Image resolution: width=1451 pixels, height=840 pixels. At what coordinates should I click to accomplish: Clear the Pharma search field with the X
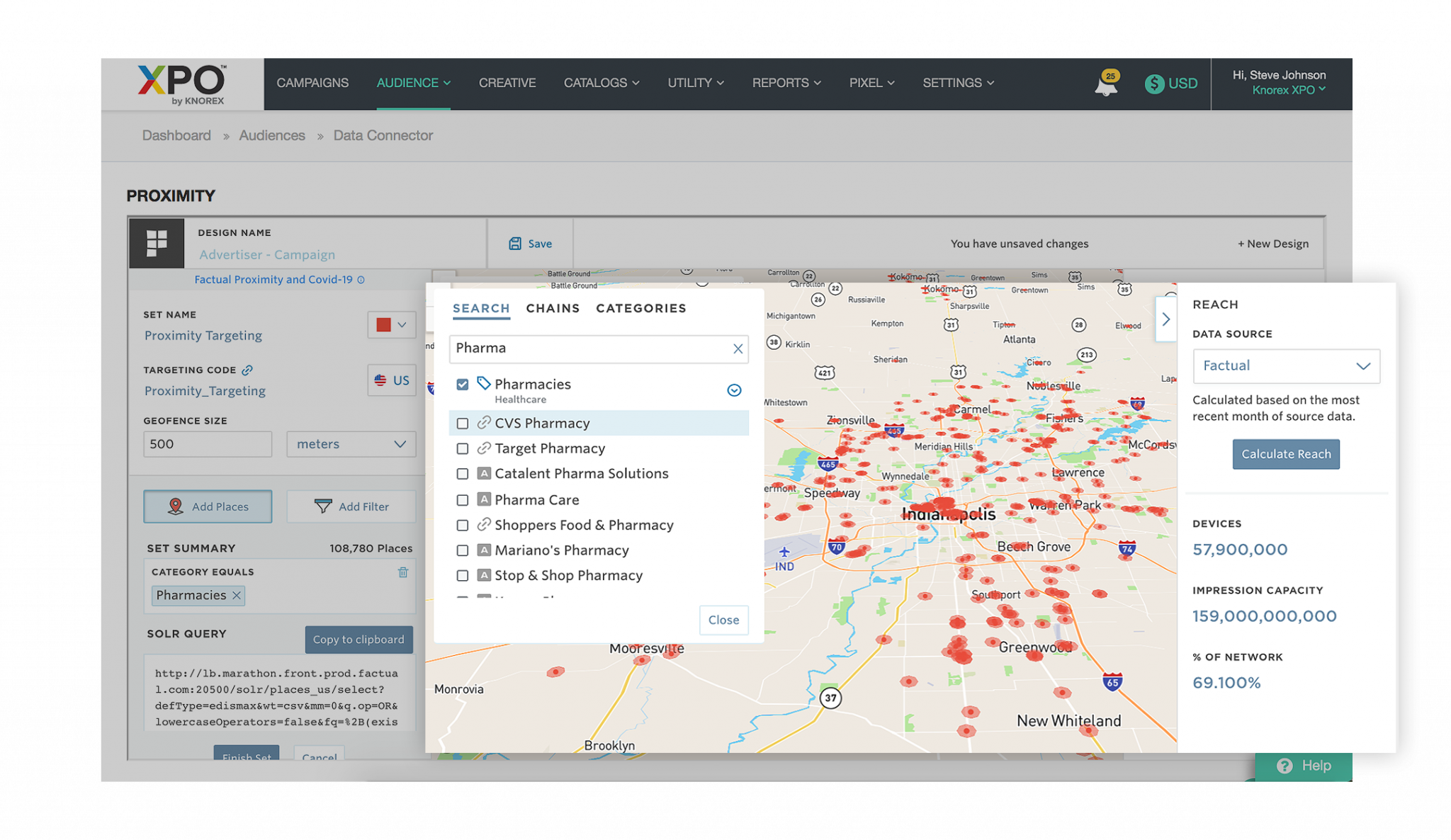(737, 348)
